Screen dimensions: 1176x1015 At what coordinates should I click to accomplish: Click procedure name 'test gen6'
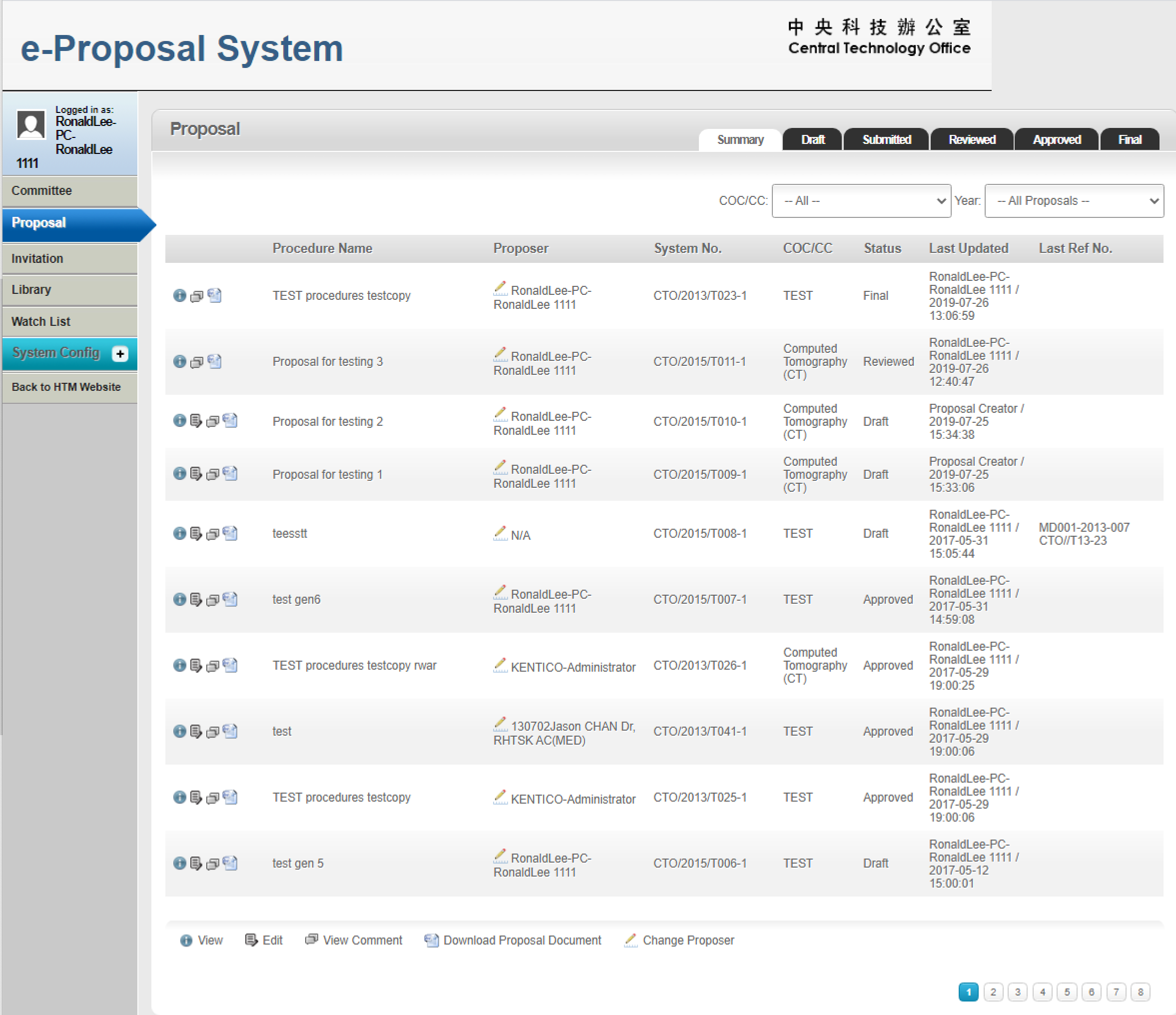[x=296, y=600]
